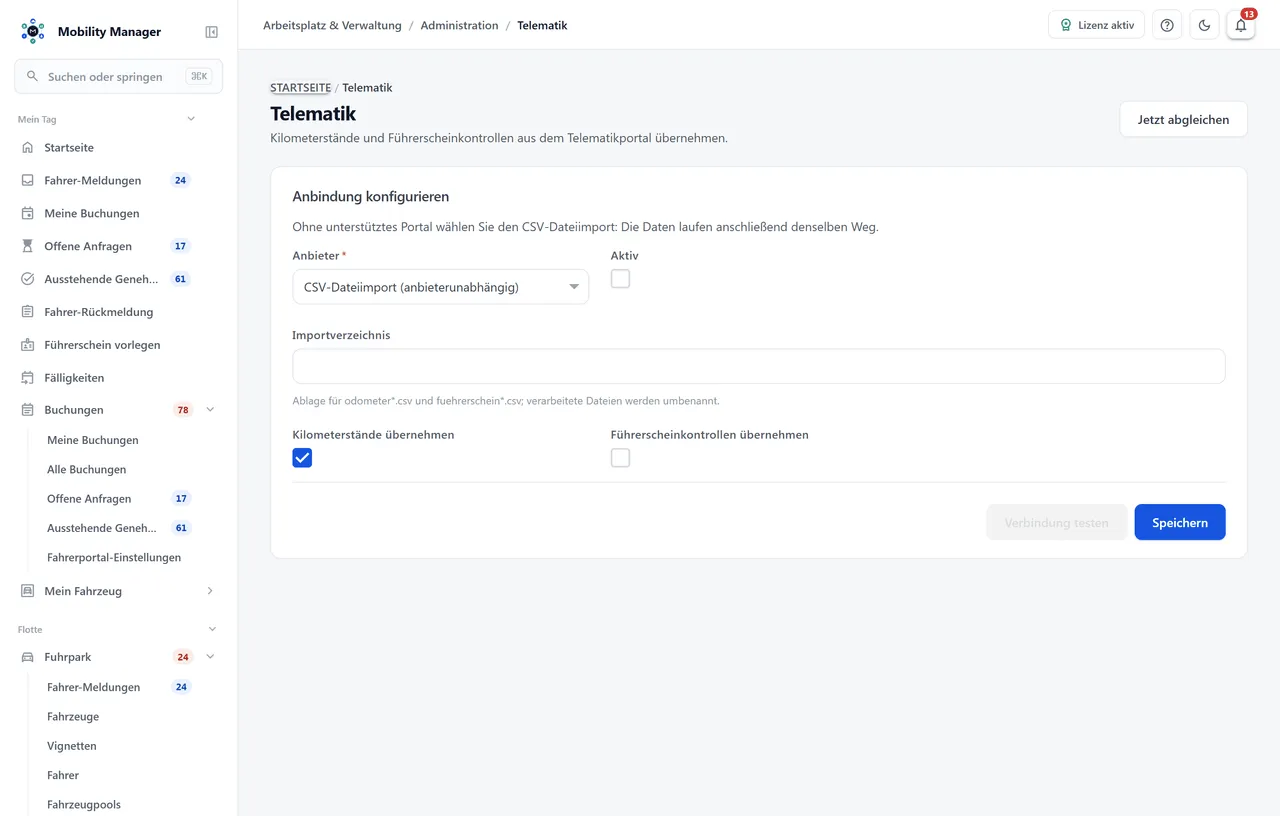Open notifications bell with 13 badge
The image size is (1280, 816).
(x=1241, y=25)
